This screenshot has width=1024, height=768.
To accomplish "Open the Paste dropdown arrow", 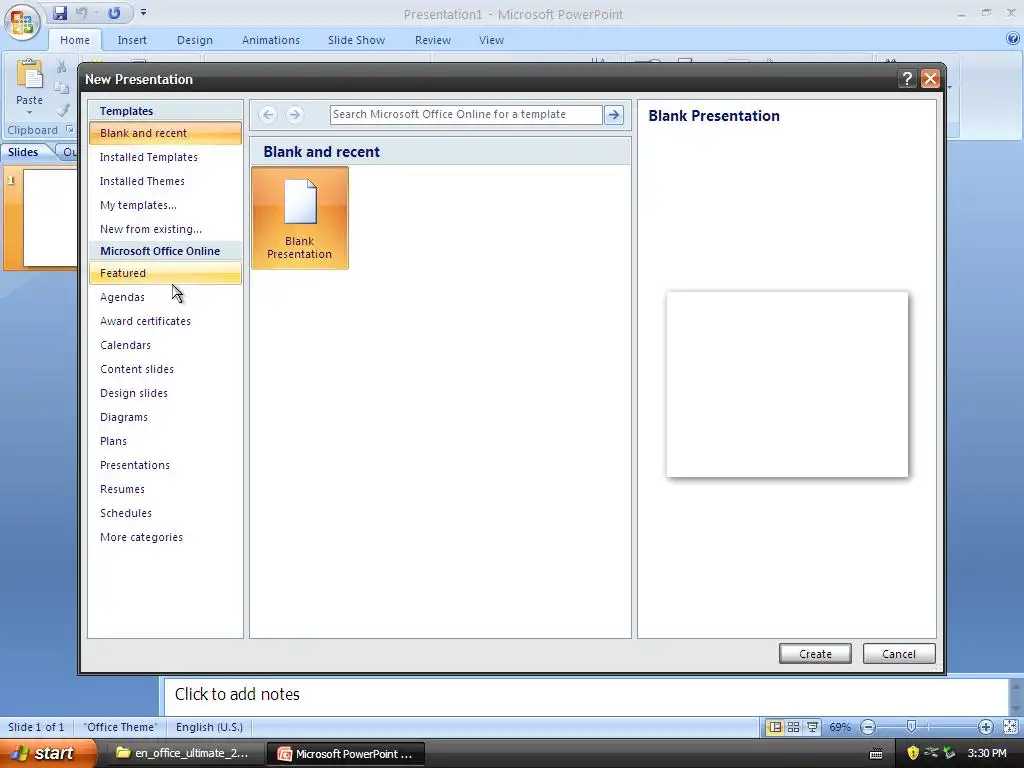I will 29,112.
